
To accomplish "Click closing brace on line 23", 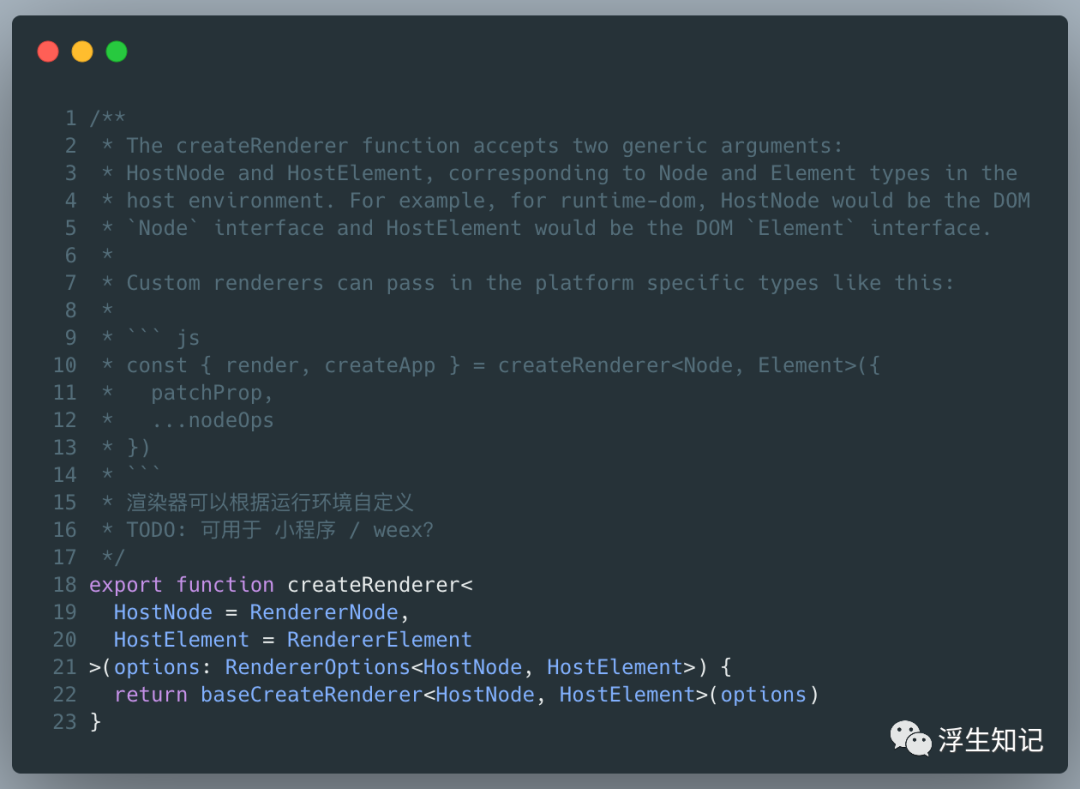I will [96, 722].
